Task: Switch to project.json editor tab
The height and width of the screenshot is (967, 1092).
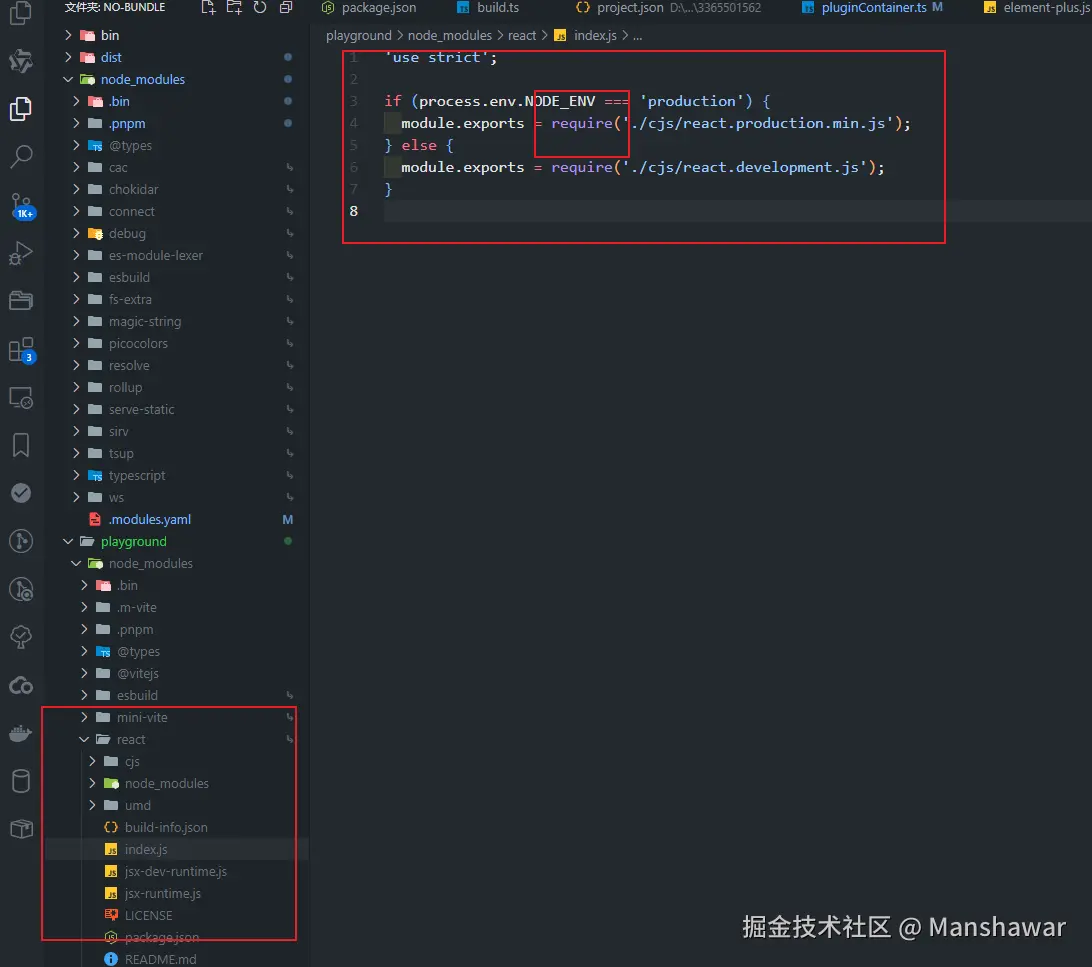Action: pos(669,8)
